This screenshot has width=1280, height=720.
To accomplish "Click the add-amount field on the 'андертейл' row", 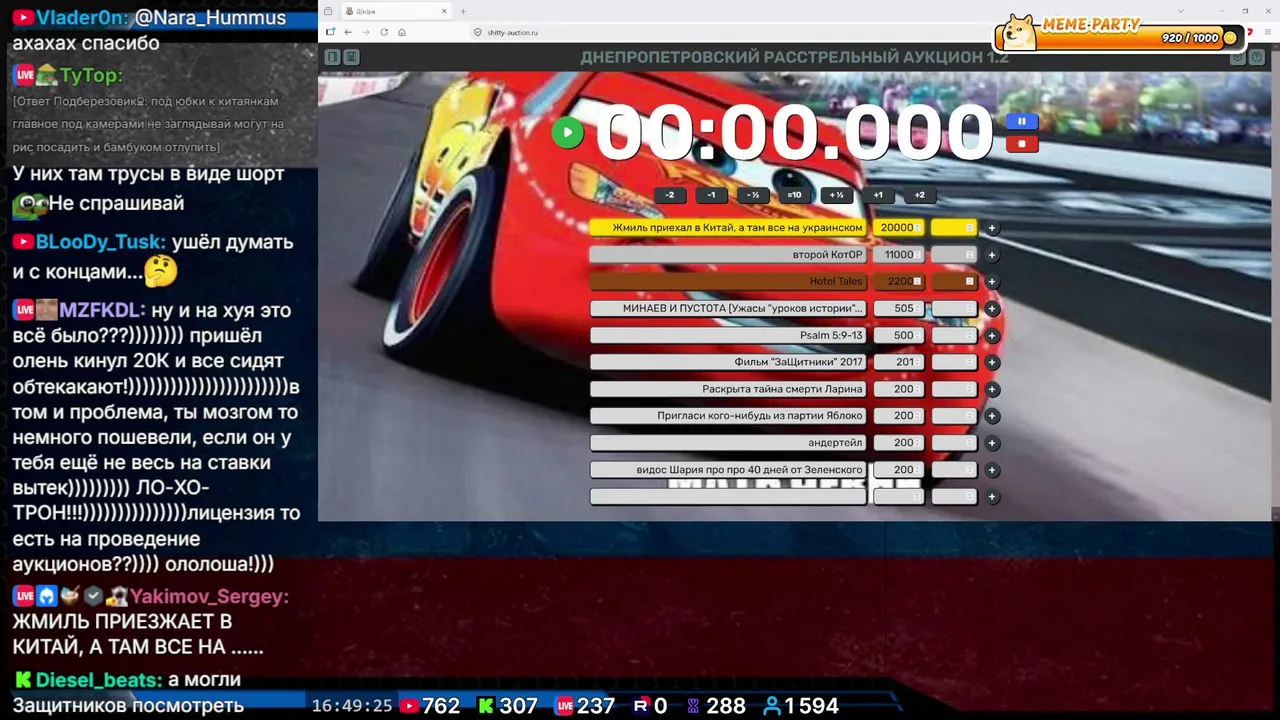I will (954, 443).
